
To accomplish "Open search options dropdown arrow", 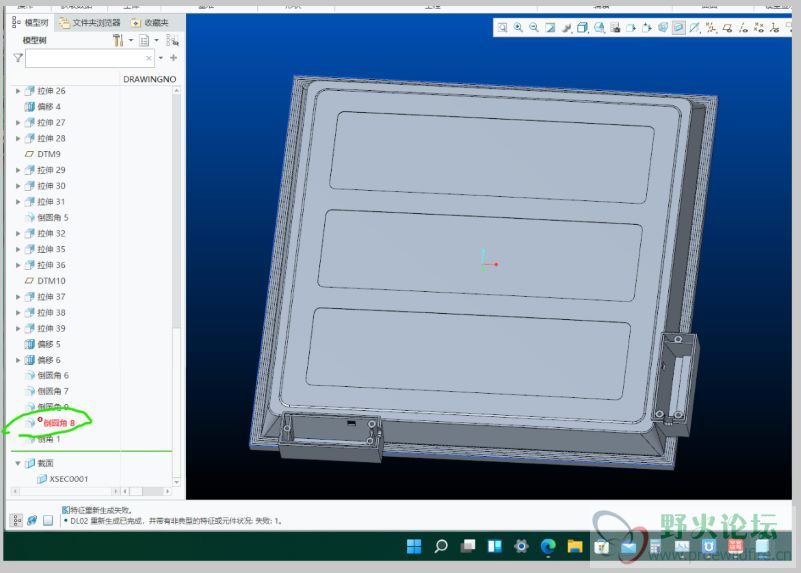I will (x=160, y=58).
